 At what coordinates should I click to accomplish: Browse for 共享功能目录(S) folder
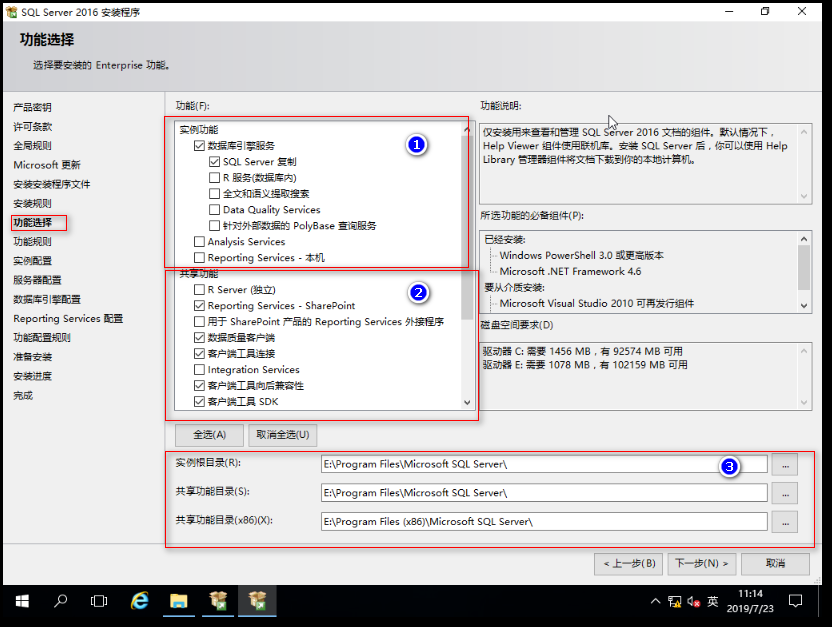(785, 493)
